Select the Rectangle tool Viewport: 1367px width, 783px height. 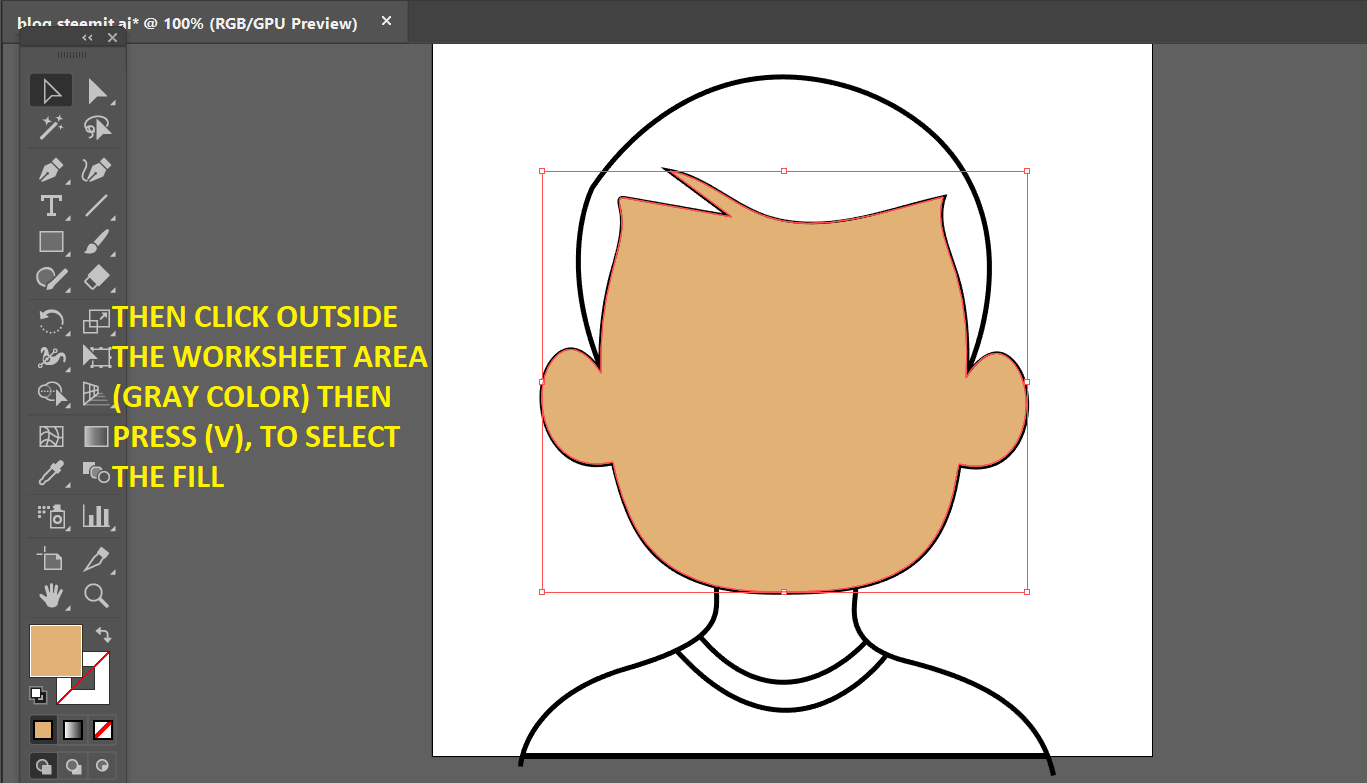(51, 242)
